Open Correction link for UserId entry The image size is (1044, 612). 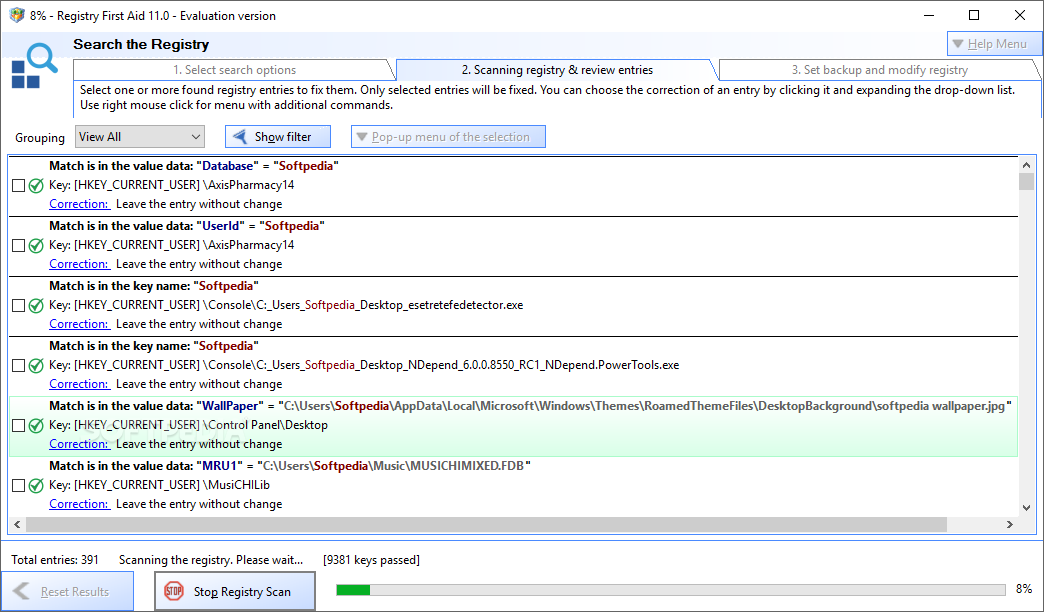(x=79, y=264)
